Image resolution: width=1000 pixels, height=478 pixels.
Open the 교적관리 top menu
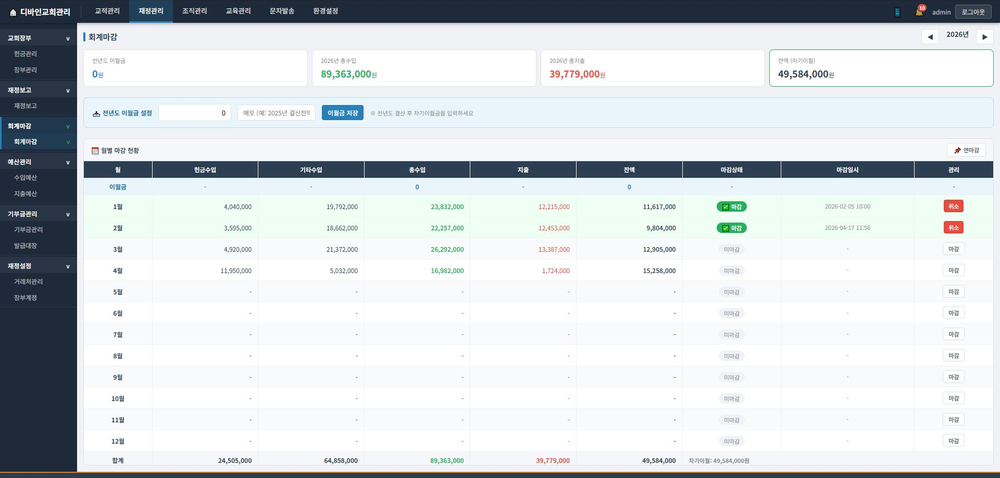point(107,11)
